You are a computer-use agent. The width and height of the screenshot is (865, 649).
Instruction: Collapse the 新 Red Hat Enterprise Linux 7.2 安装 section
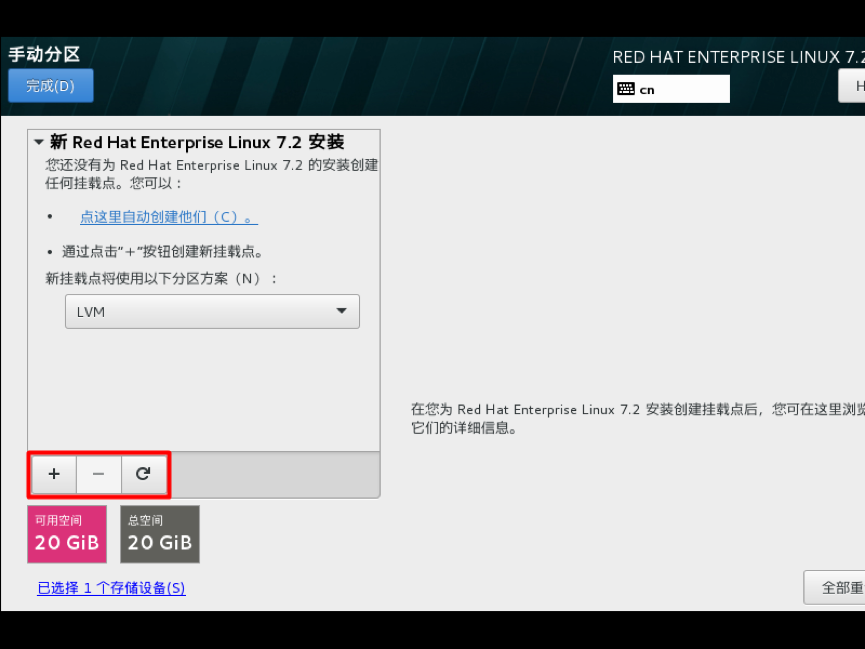tap(39, 142)
